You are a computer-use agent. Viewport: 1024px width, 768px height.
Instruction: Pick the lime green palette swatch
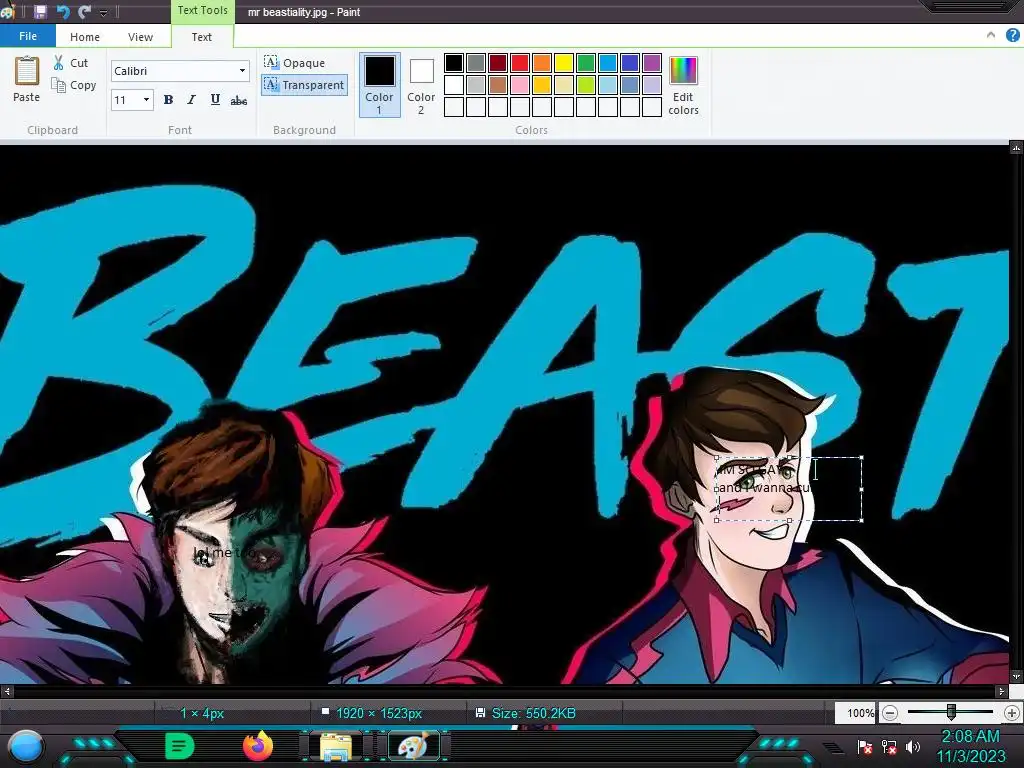tap(586, 85)
